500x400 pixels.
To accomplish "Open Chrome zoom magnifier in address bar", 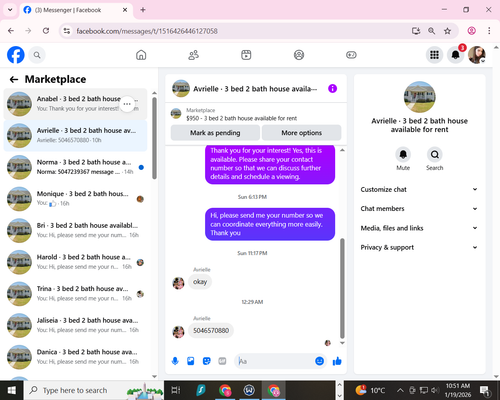I will (431, 31).
